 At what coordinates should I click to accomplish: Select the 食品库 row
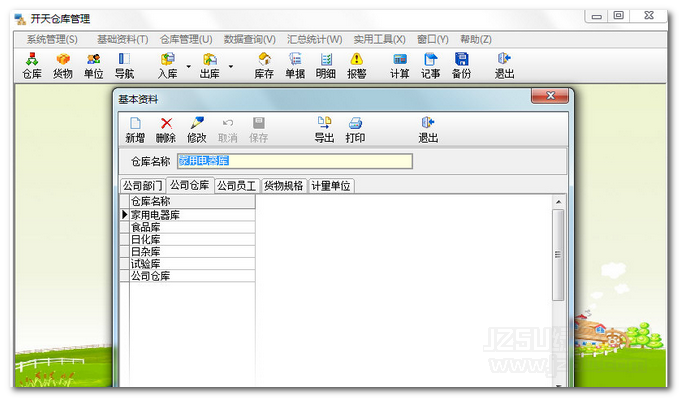pyautogui.click(x=192, y=227)
